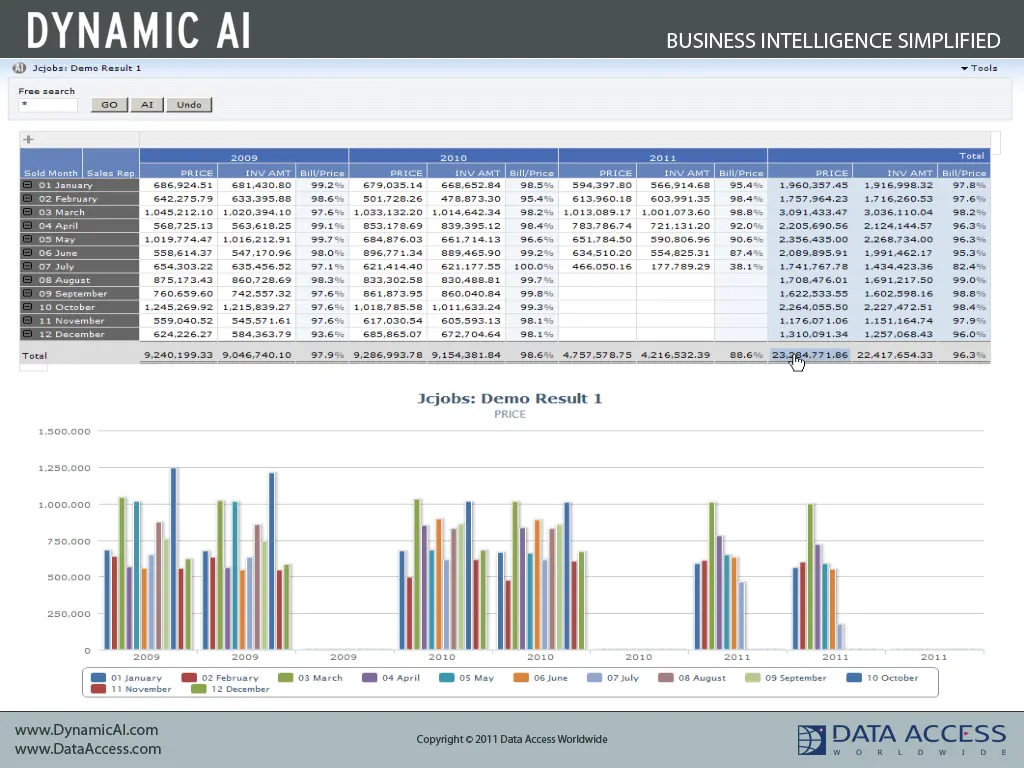Click the Data Access Worldwide logo
The width and height of the screenshot is (1024, 768).
[x=902, y=739]
